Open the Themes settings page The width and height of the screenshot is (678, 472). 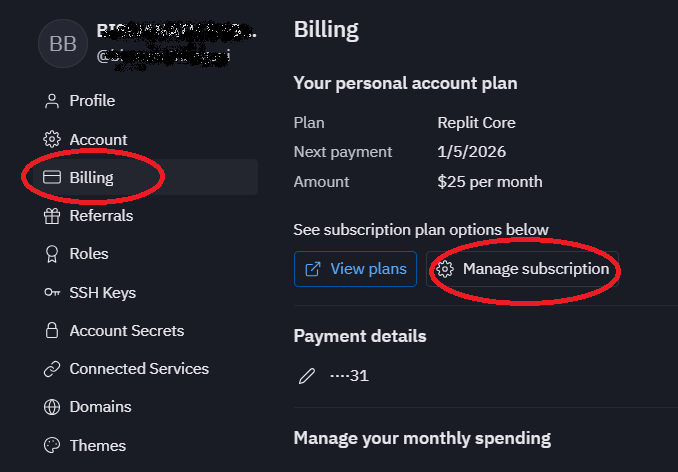coord(97,445)
